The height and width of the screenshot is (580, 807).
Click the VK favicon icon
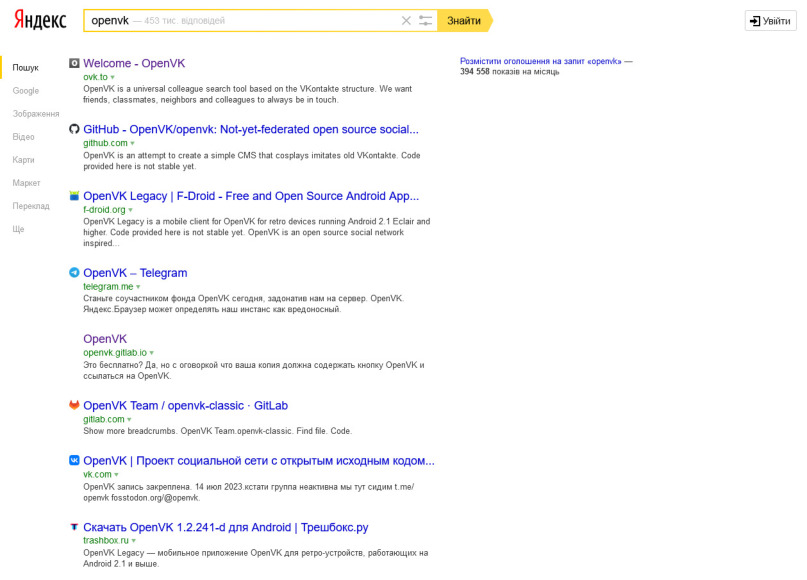click(x=74, y=460)
